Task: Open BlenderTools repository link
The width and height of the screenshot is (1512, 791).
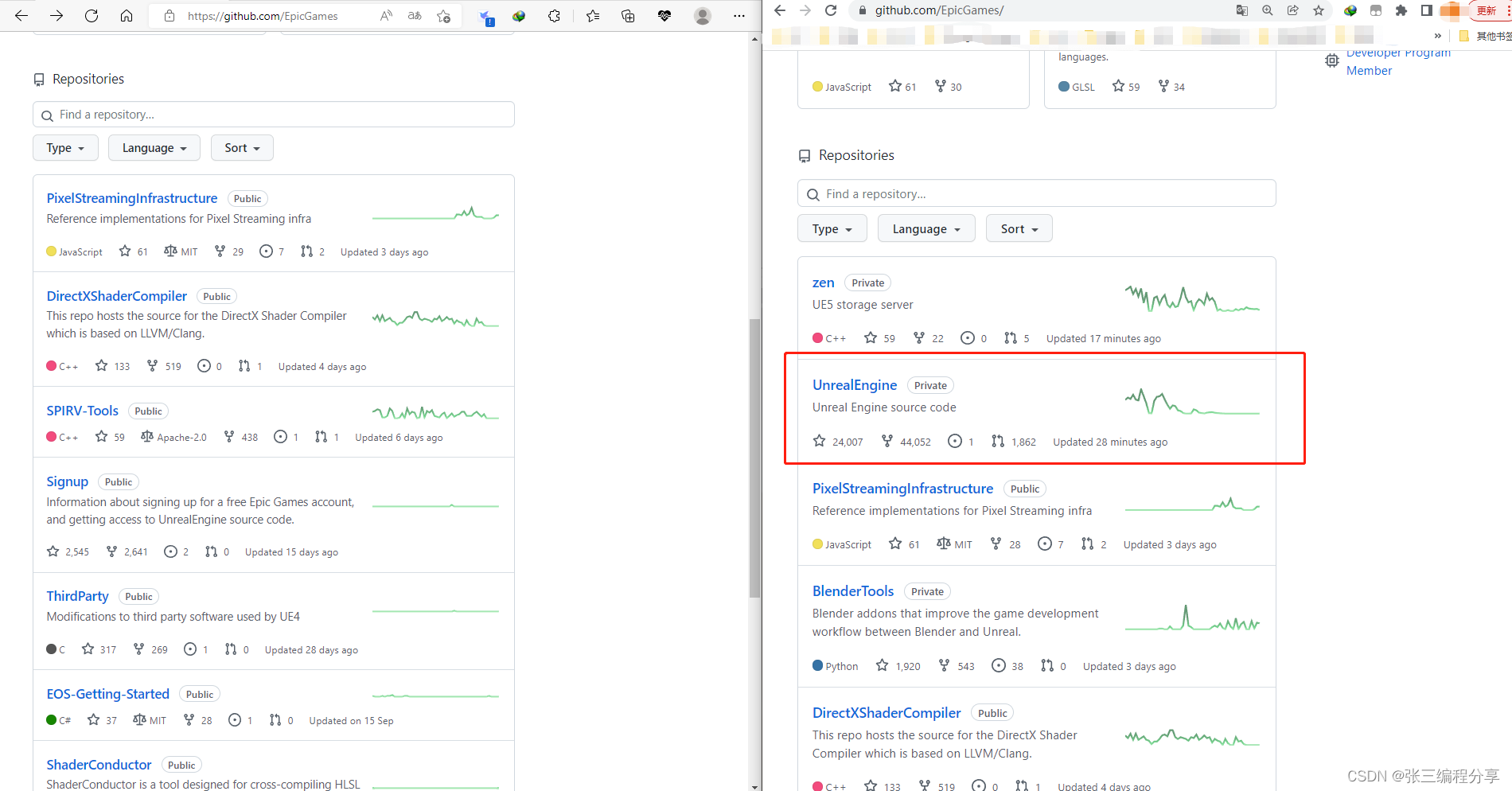Action: pos(853,591)
